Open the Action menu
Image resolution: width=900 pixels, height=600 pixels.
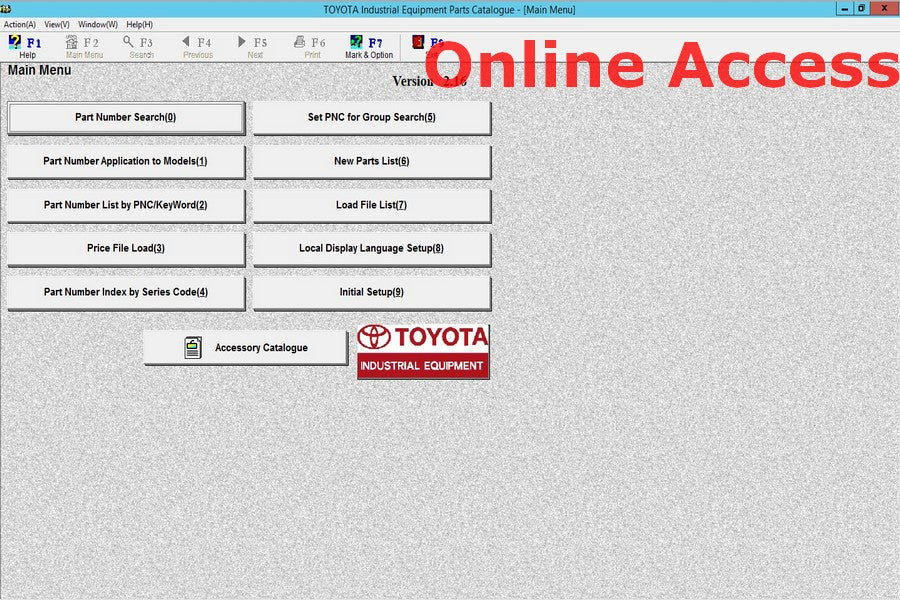click(20, 24)
